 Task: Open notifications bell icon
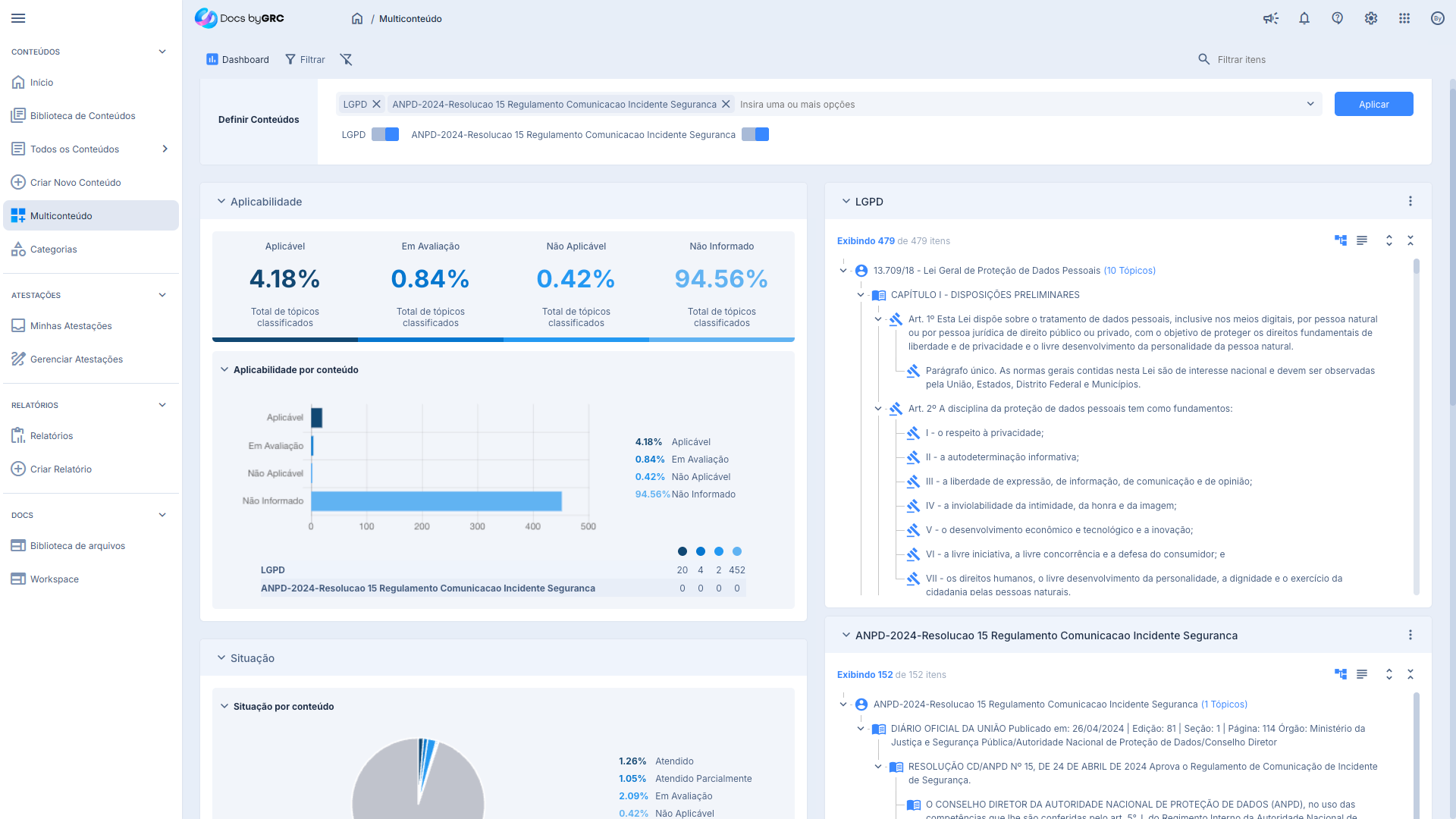1304,18
